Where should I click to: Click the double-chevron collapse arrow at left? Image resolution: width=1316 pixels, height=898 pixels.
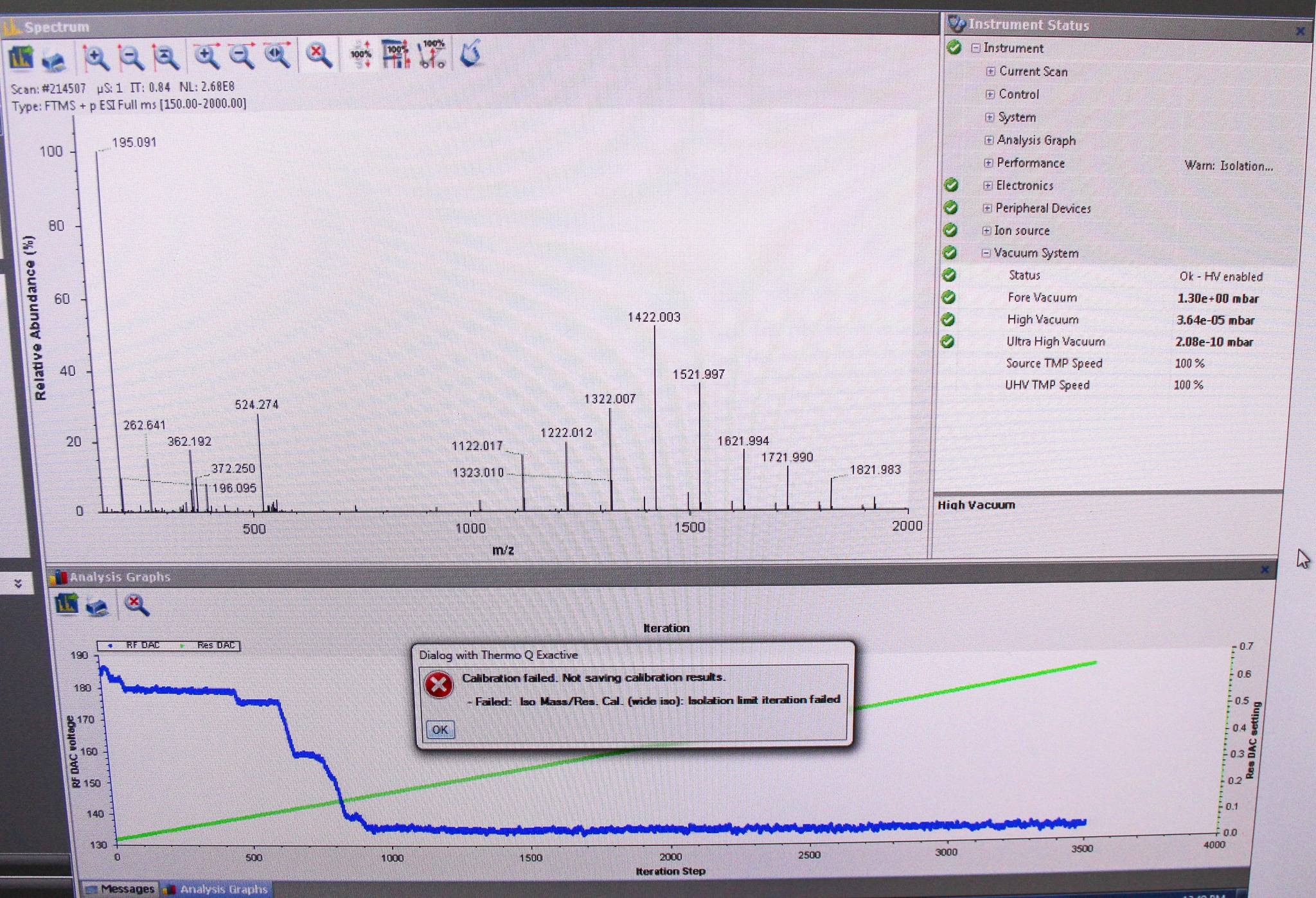[x=18, y=583]
